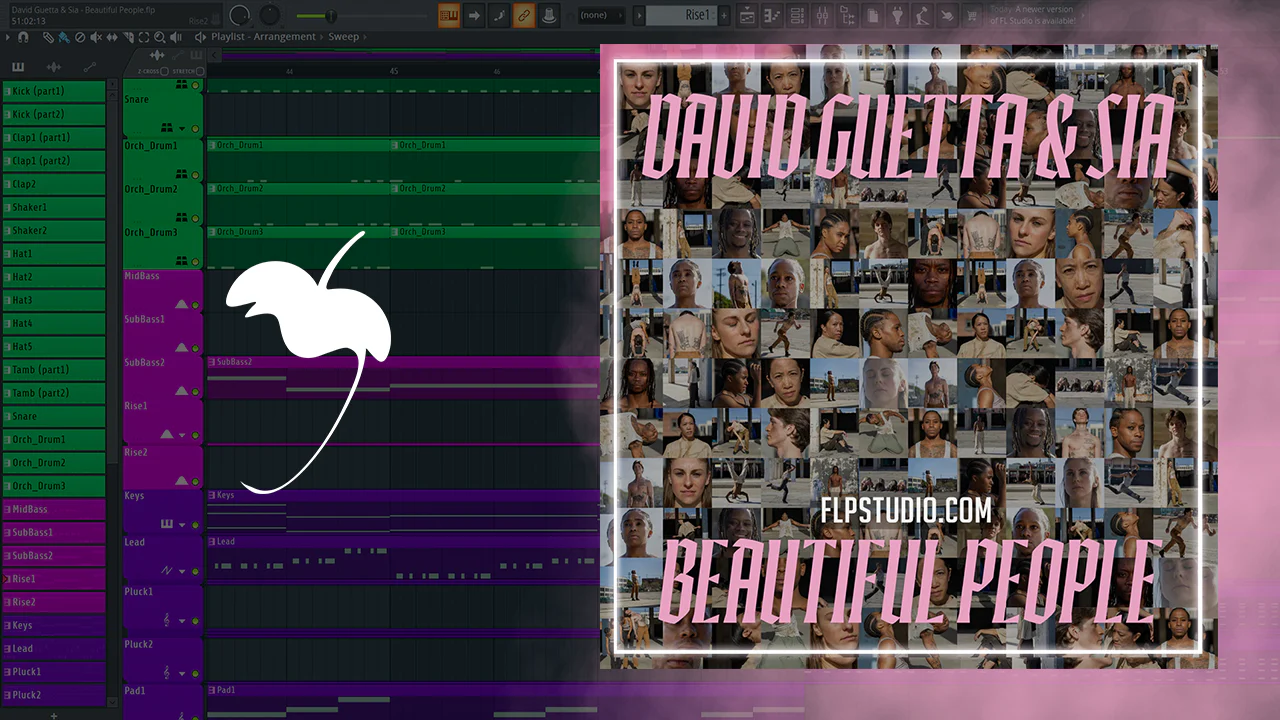Open the Keys track dropdown arrow

click(182, 524)
